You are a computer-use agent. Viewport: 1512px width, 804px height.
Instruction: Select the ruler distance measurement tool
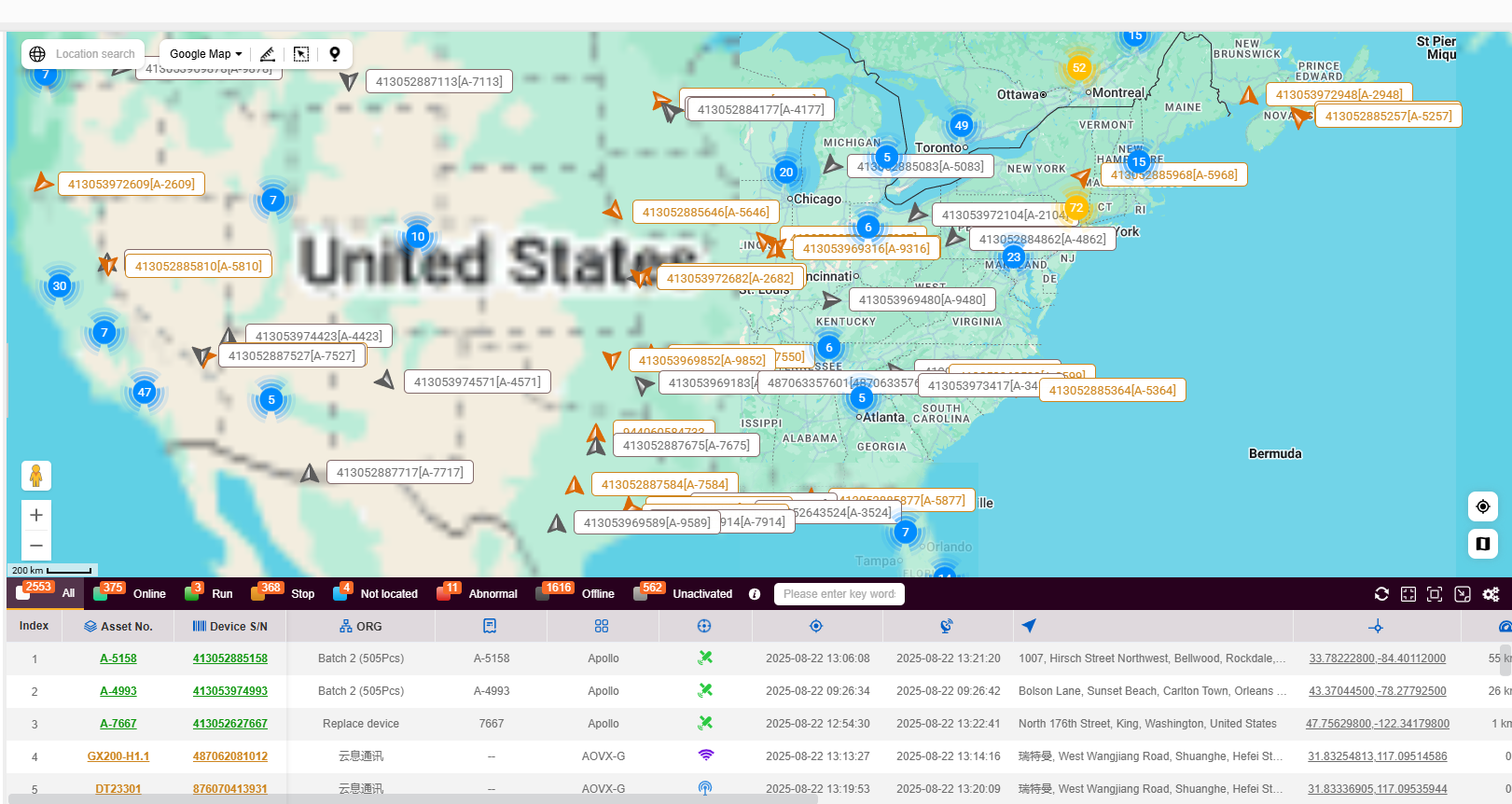(x=267, y=54)
